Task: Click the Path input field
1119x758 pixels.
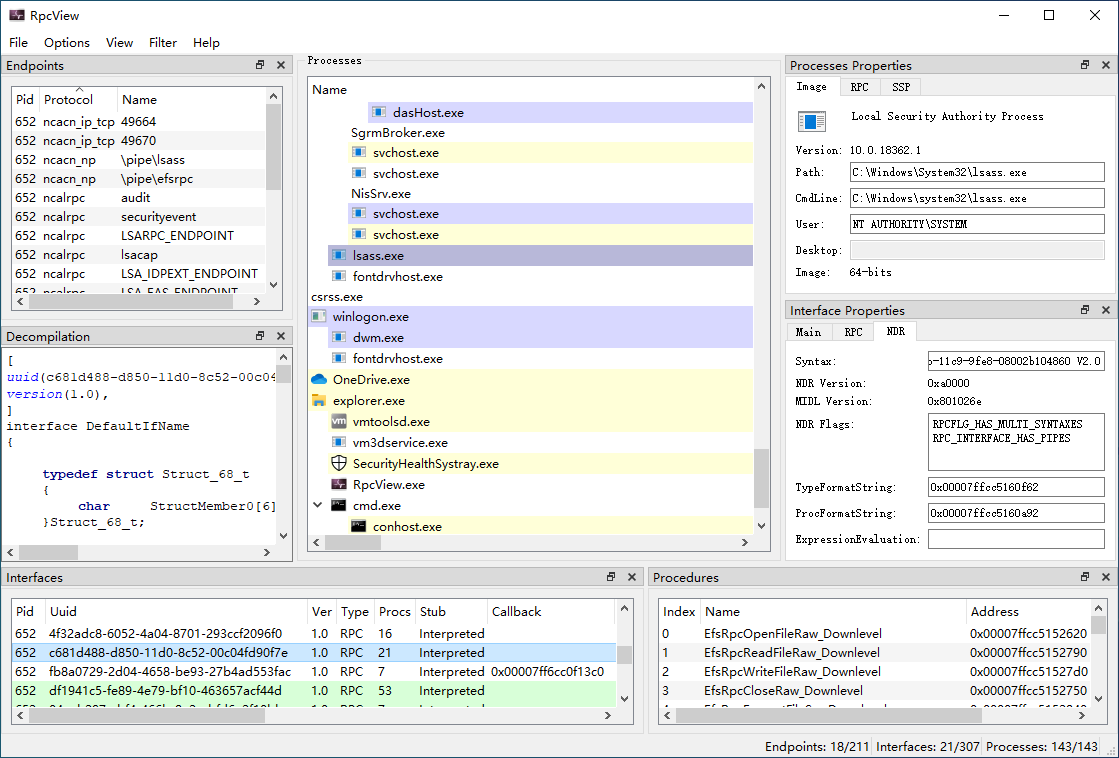Action: pos(977,172)
